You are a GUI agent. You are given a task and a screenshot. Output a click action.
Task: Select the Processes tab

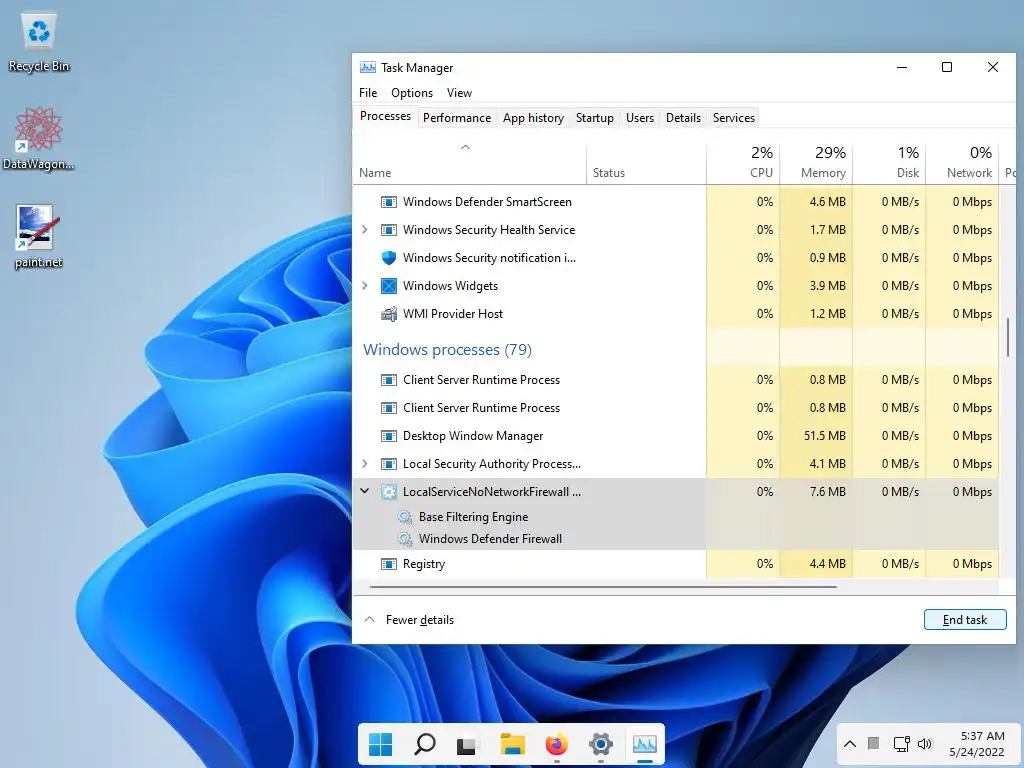tap(385, 116)
